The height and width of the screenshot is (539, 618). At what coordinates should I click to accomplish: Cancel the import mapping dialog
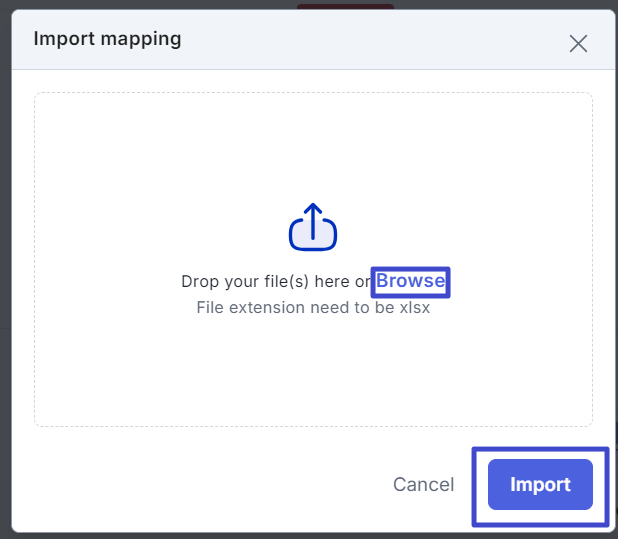tap(423, 484)
